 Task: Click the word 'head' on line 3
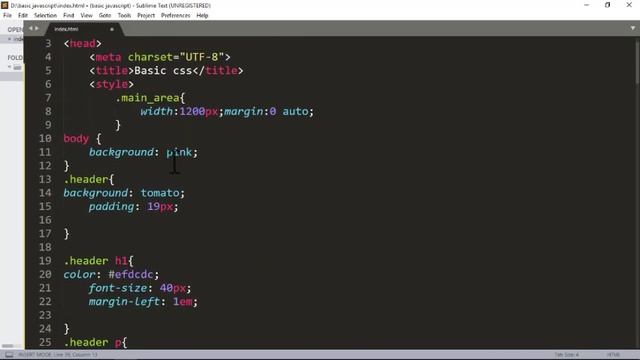pos(82,44)
